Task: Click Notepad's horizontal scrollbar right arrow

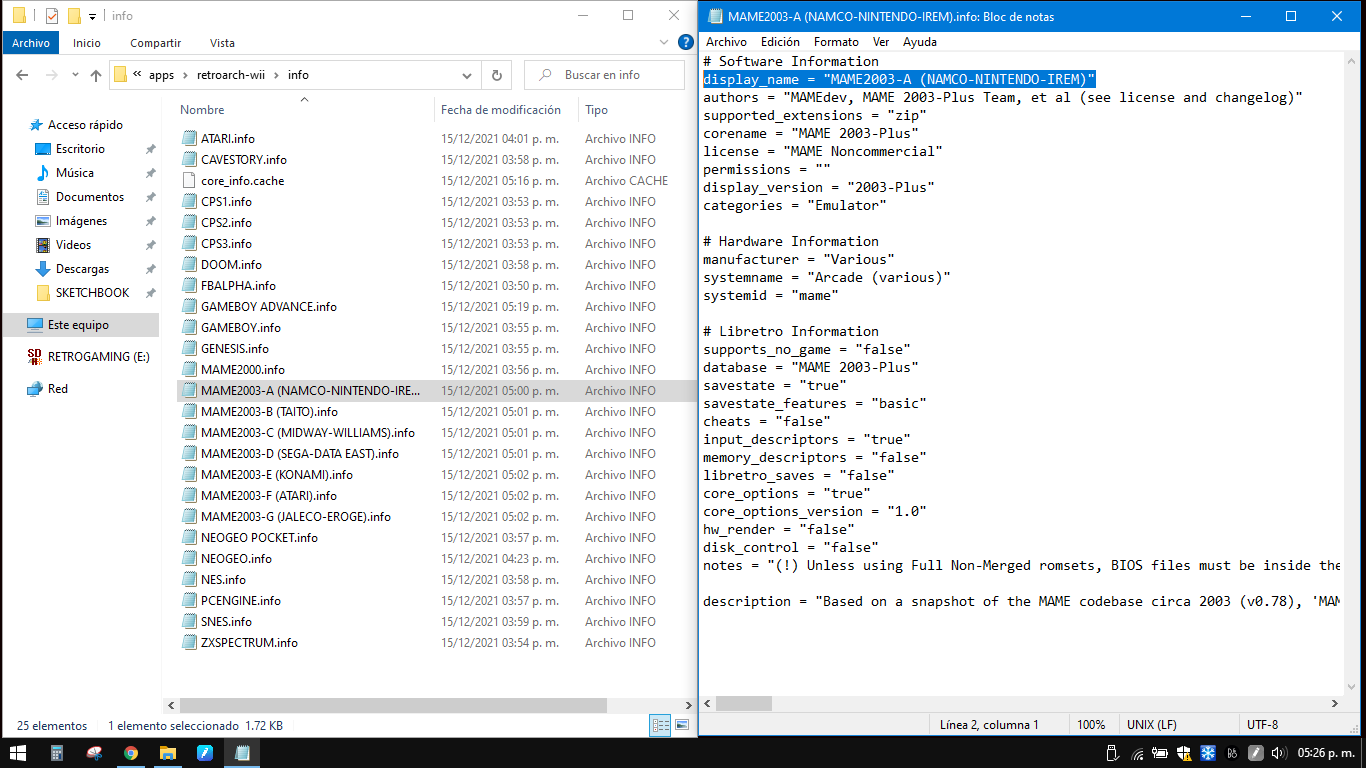Action: coord(1336,703)
